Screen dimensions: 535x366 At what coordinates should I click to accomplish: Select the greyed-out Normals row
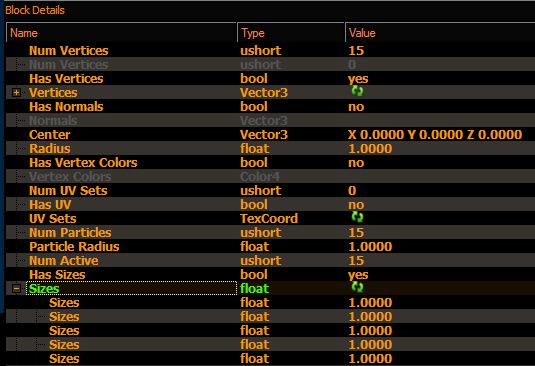pyautogui.click(x=270, y=120)
